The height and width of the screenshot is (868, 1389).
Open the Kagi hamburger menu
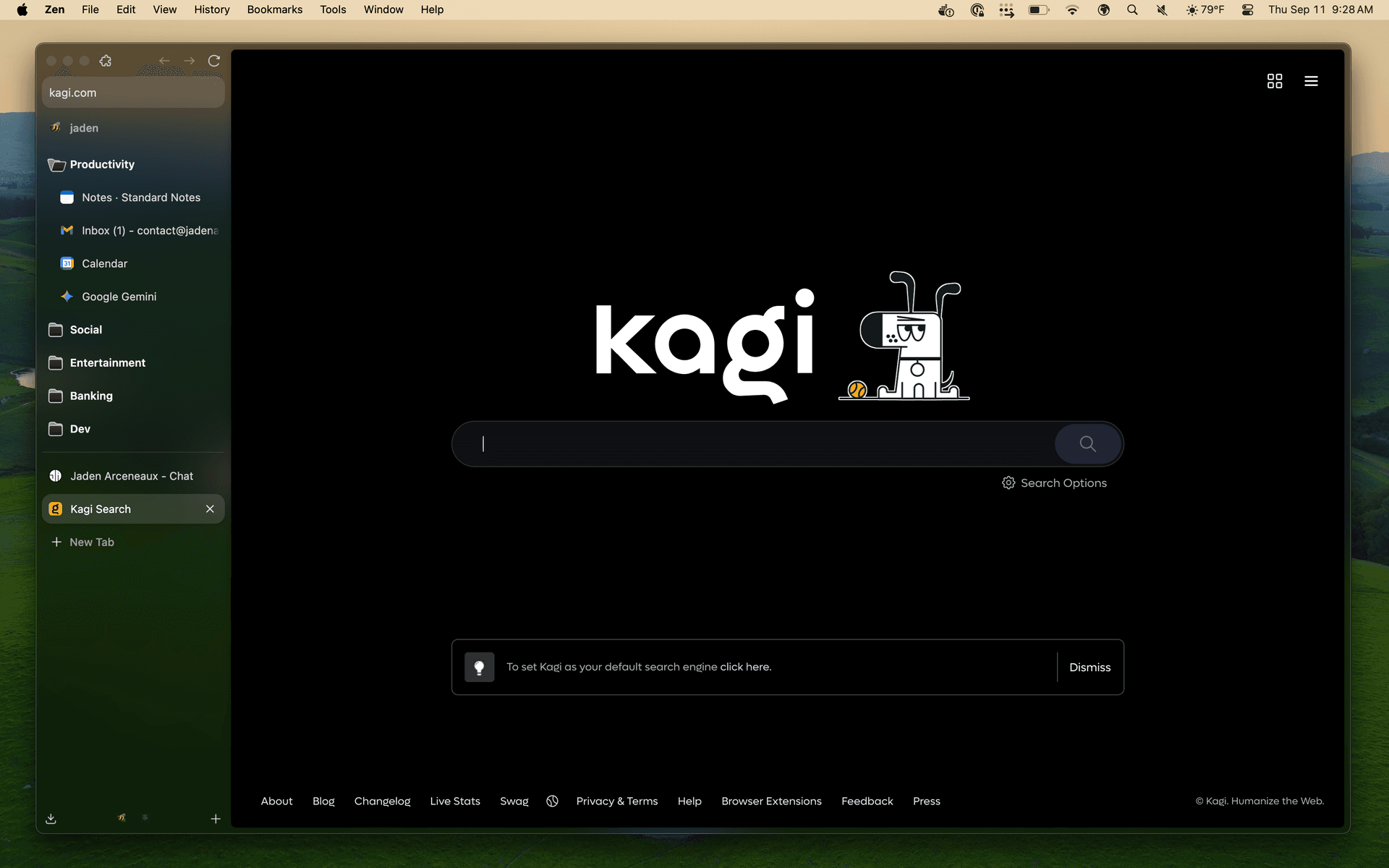(x=1311, y=81)
